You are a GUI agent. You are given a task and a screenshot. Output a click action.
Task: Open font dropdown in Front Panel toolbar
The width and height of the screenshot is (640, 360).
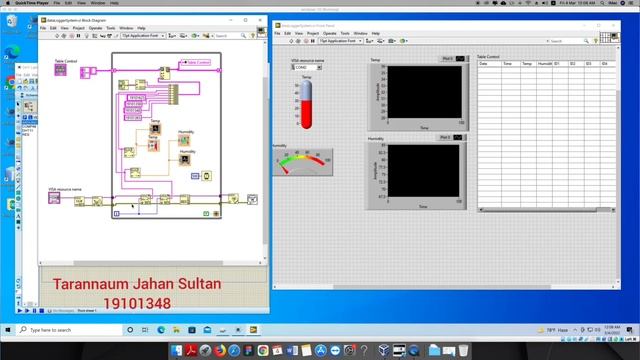(340, 41)
